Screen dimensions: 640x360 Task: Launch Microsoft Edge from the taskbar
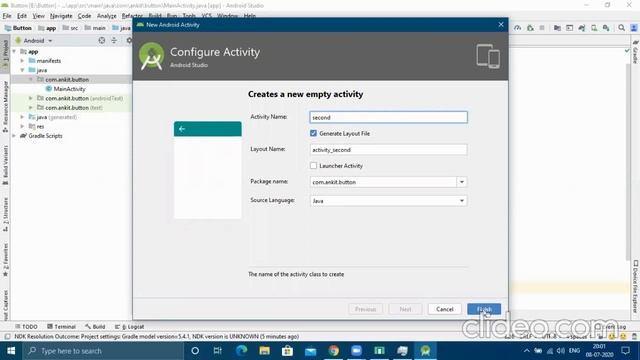tap(241, 351)
